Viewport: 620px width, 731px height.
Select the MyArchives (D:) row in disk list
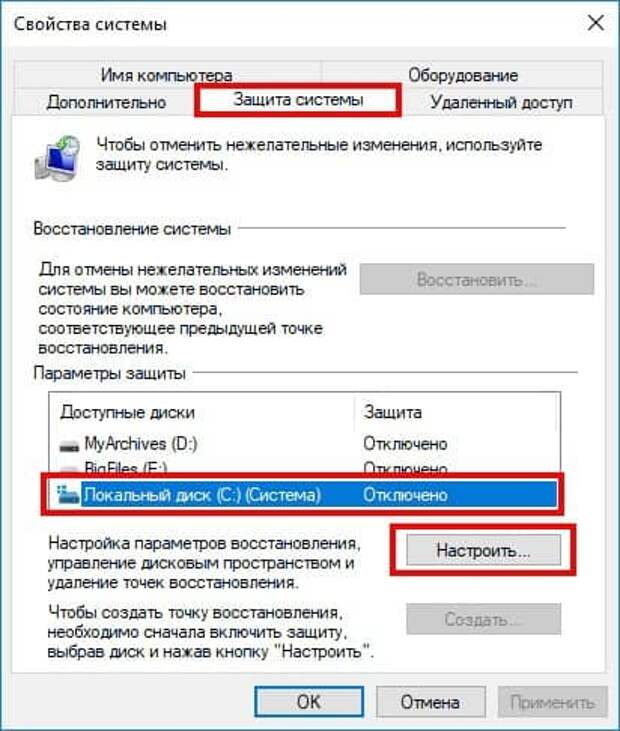click(303, 444)
